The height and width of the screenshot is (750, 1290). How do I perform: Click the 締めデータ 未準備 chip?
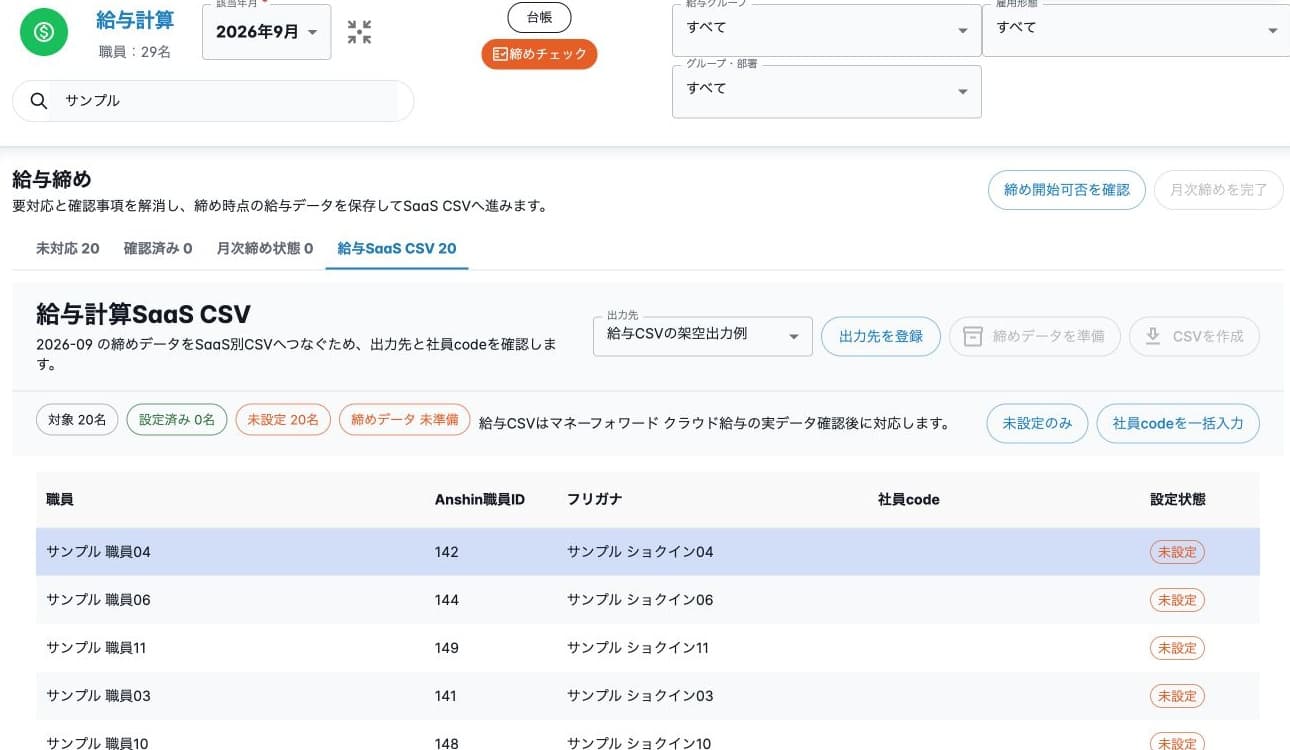(x=405, y=420)
